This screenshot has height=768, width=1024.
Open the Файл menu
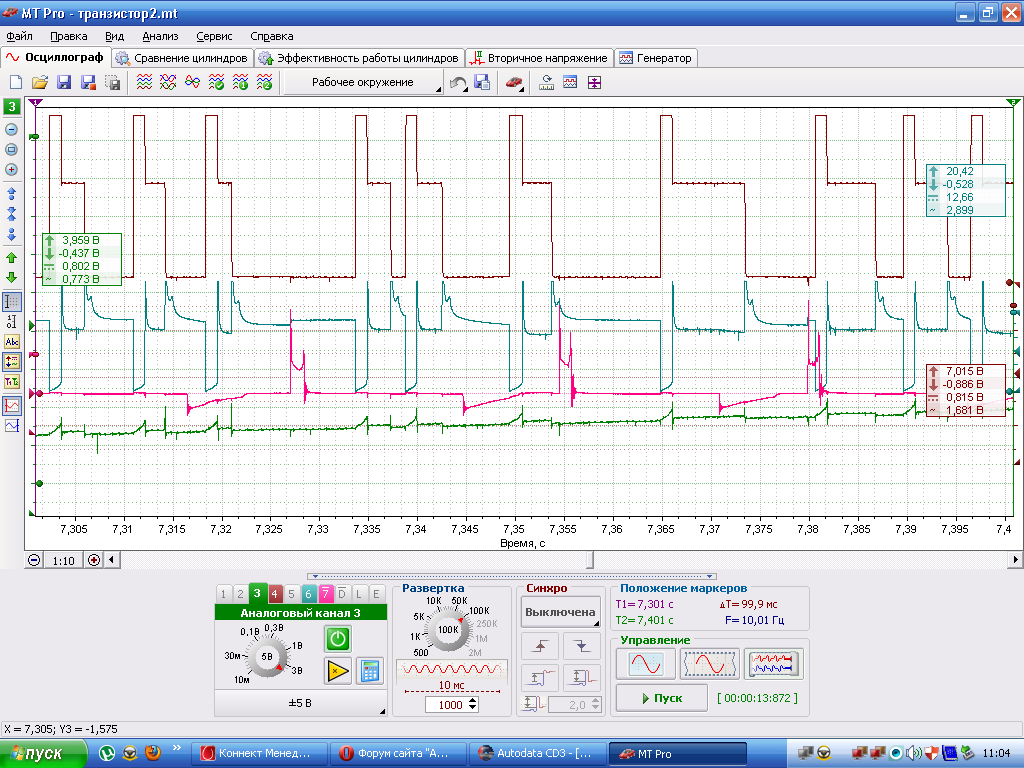click(19, 37)
